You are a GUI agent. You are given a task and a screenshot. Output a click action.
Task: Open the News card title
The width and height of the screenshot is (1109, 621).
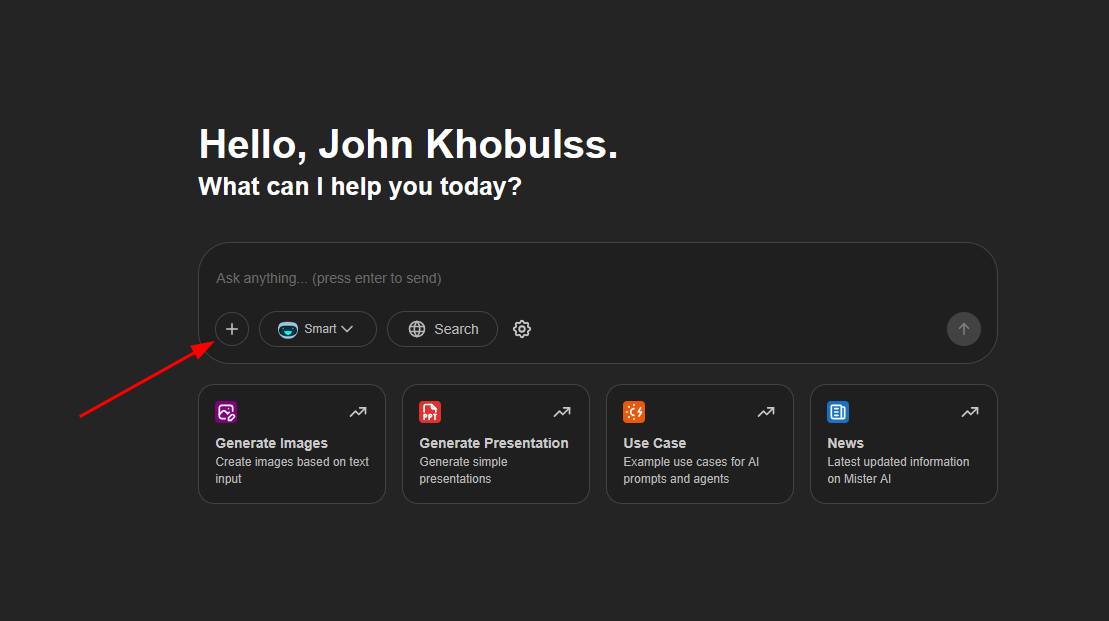(x=846, y=443)
